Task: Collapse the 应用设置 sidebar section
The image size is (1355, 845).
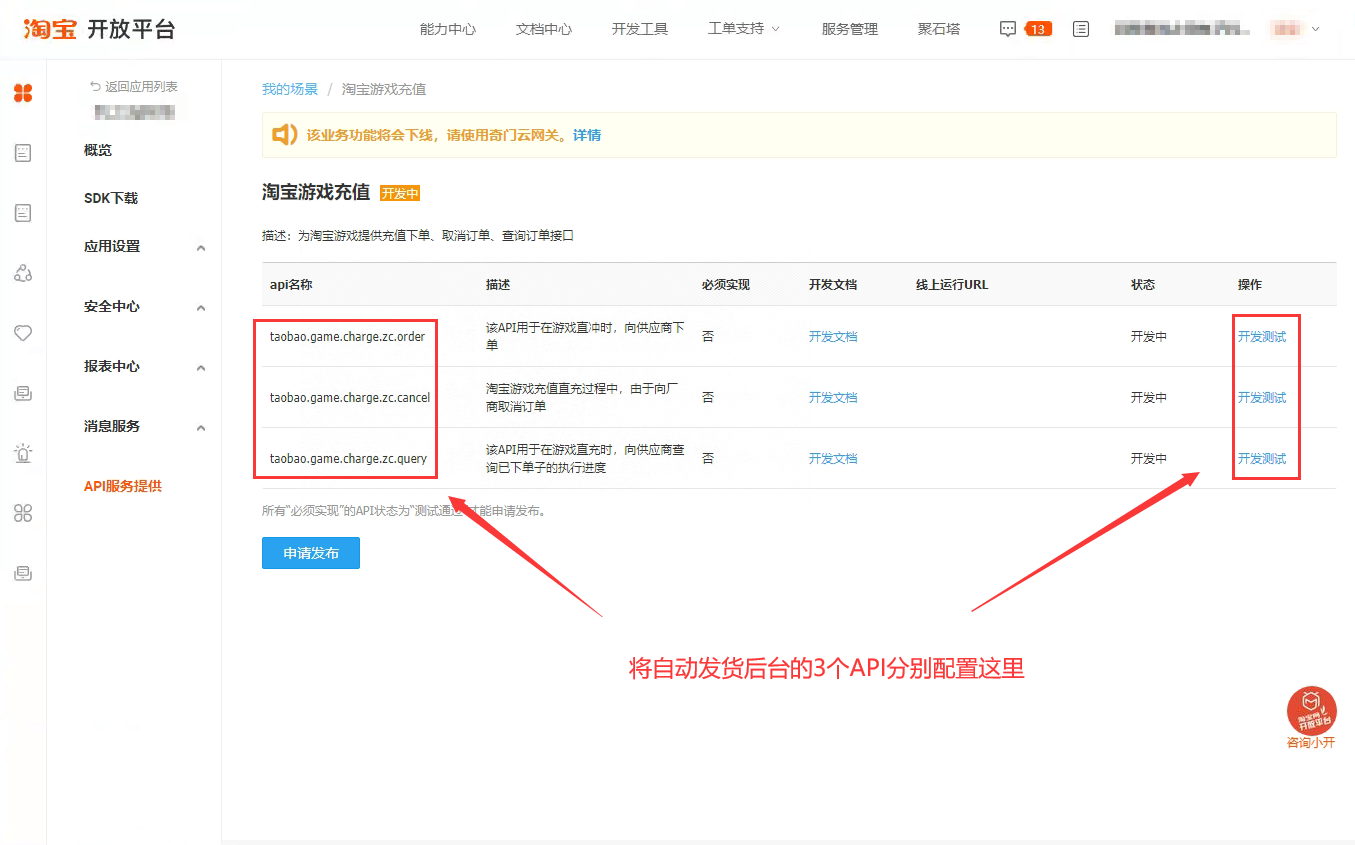Action: 201,248
